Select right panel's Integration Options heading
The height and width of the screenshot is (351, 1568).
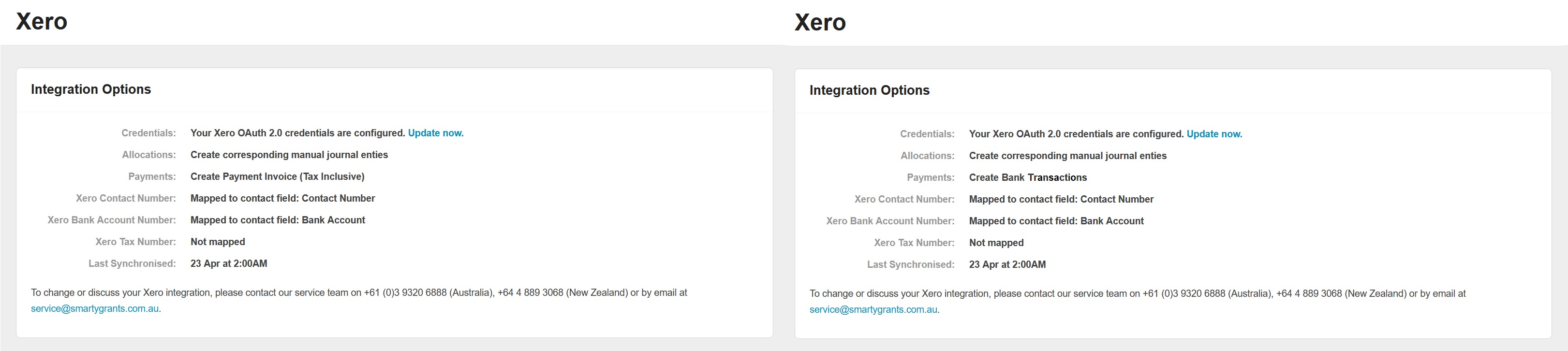869,90
